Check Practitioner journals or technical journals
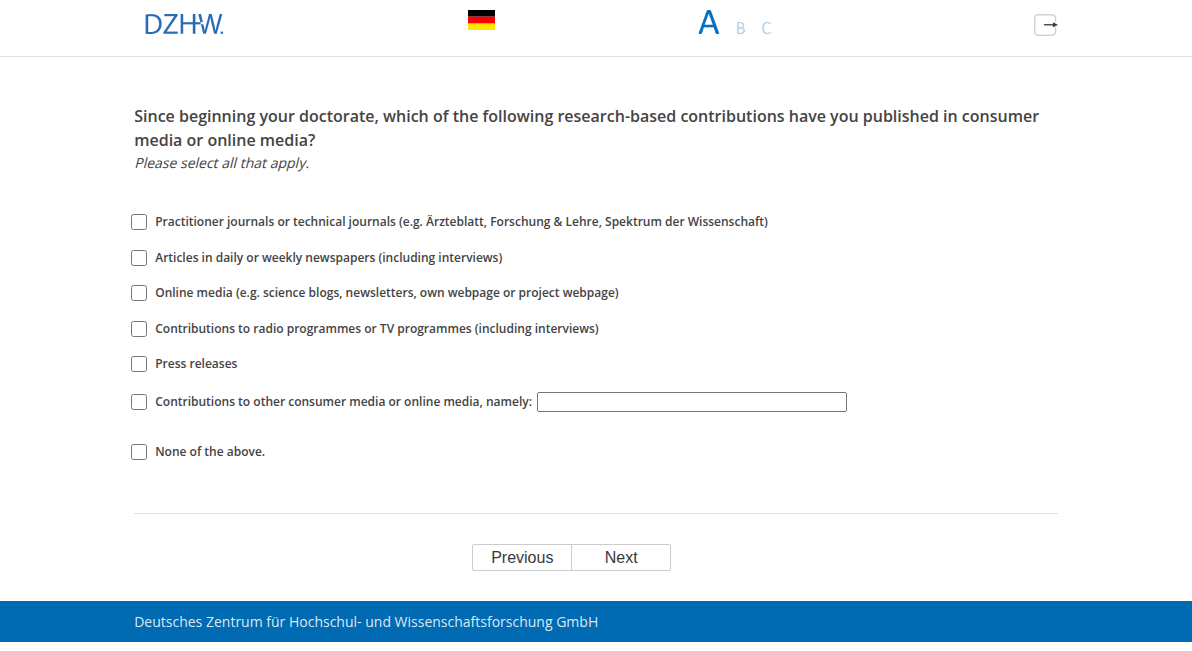 (139, 222)
